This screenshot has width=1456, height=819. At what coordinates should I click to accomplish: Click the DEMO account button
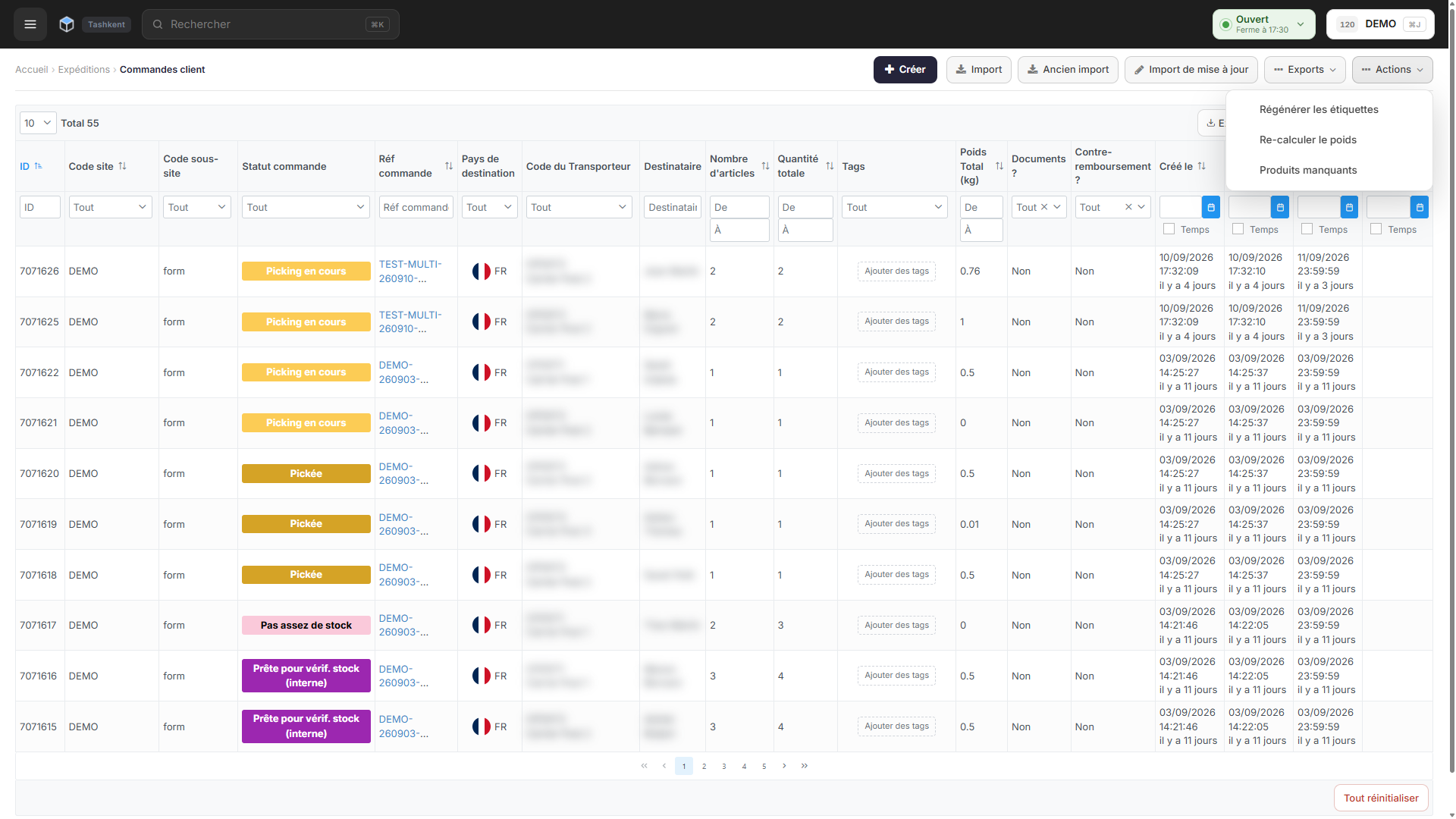[x=1380, y=24]
